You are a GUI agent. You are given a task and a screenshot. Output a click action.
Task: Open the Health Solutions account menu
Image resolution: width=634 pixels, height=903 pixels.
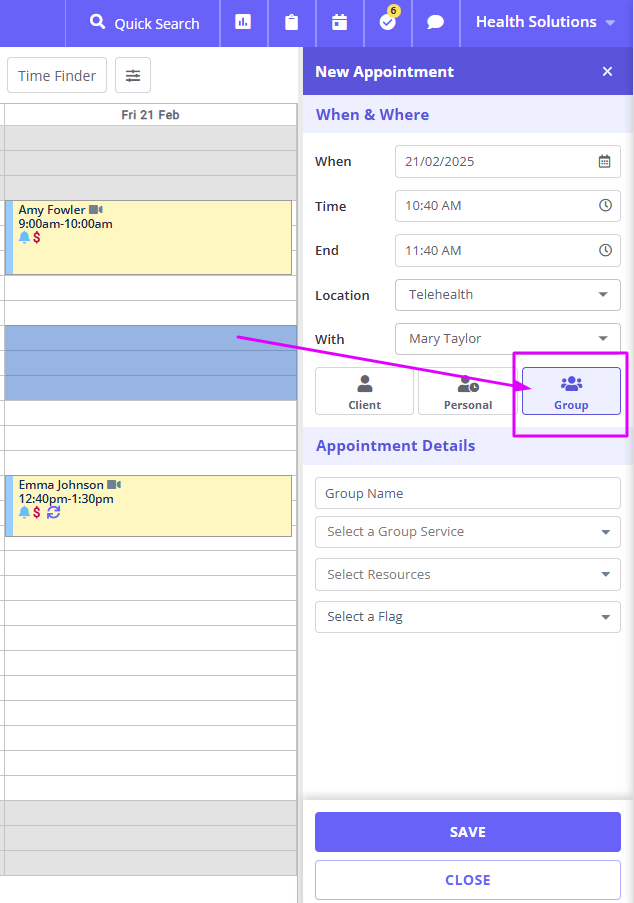545,22
